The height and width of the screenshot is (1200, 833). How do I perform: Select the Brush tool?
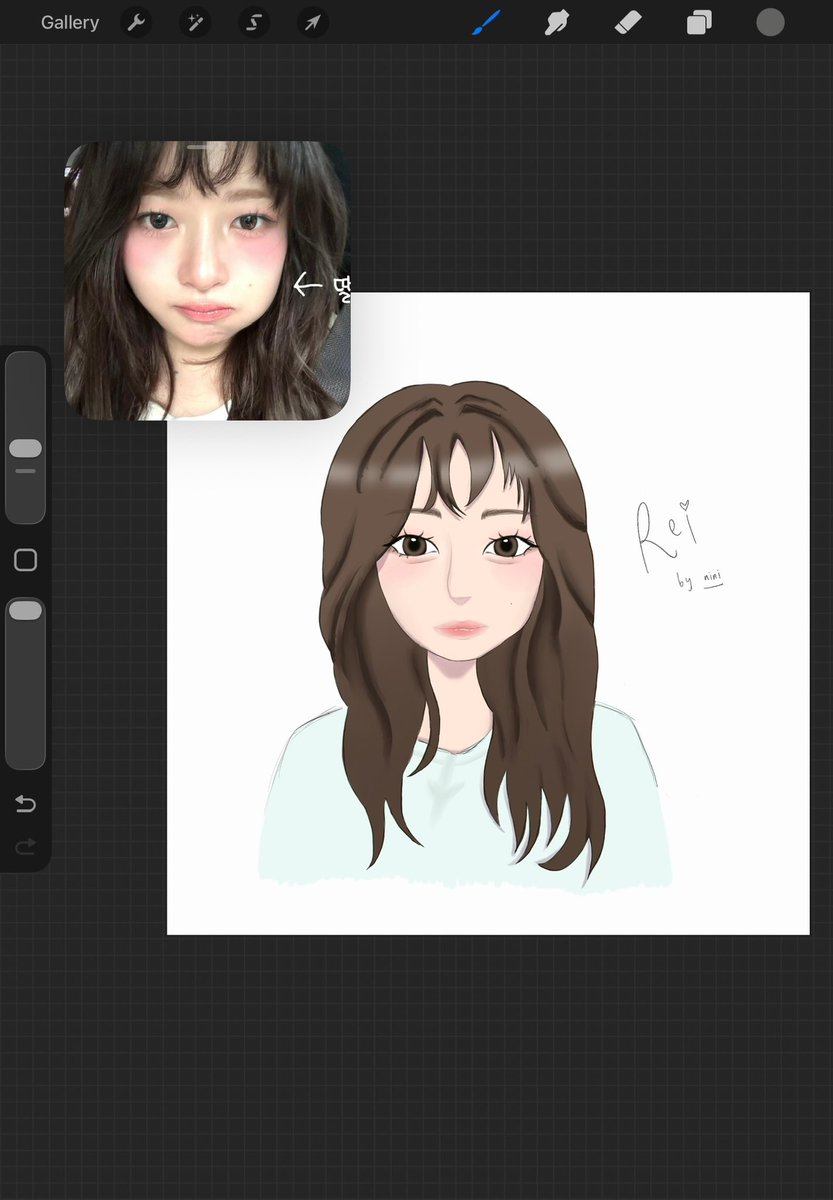(486, 22)
